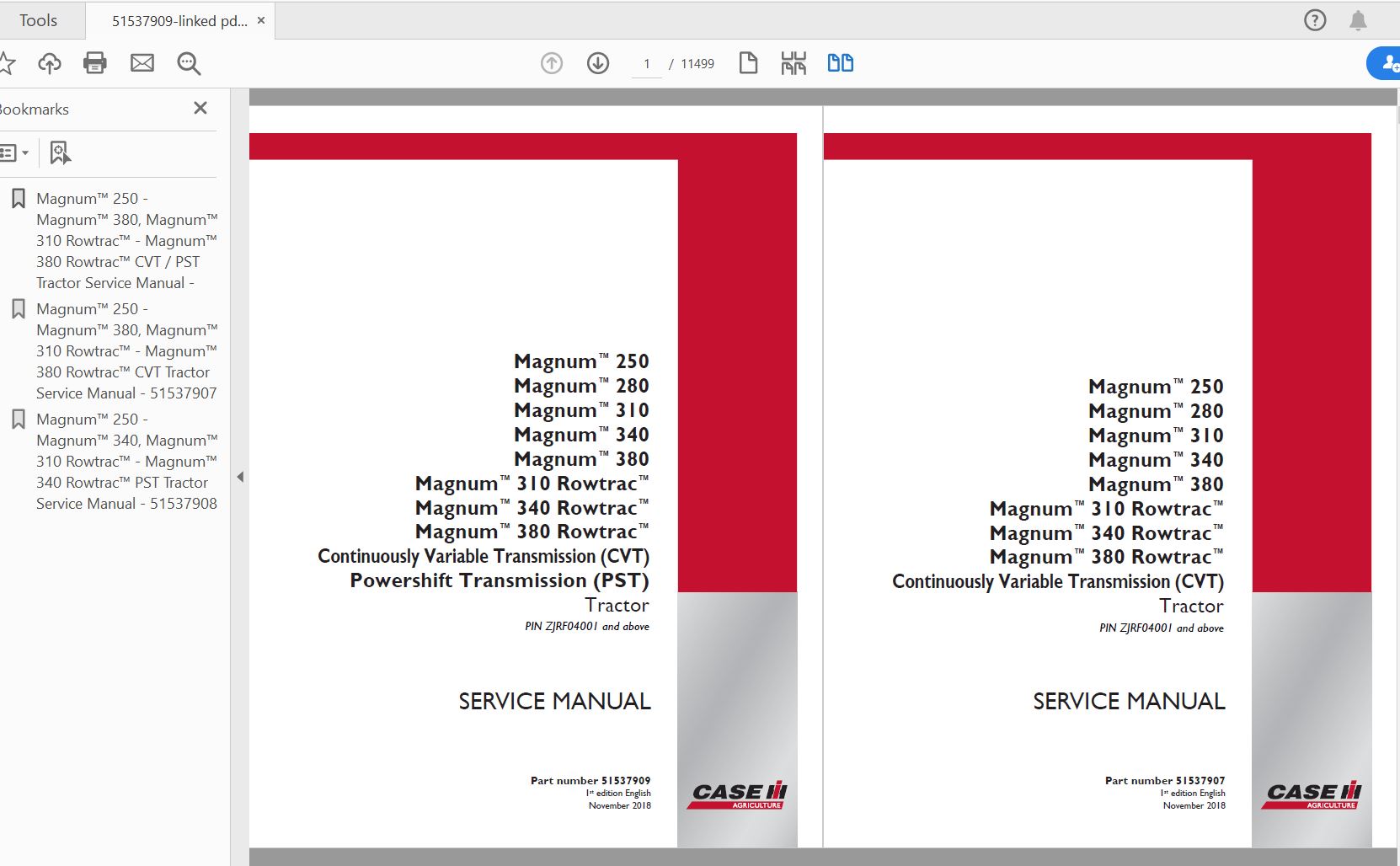Bookmark file with the star icon

coord(7,63)
